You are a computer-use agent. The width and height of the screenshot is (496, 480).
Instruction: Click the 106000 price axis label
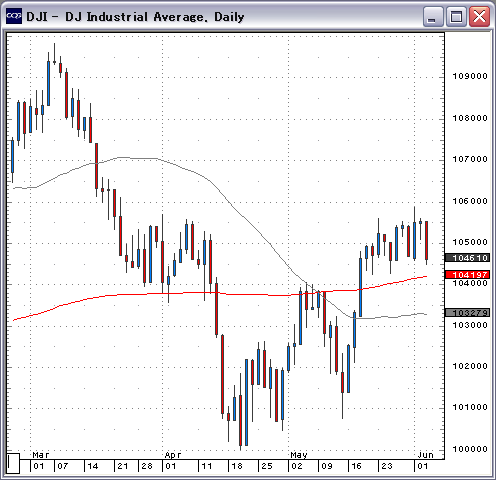pyautogui.click(x=470, y=201)
